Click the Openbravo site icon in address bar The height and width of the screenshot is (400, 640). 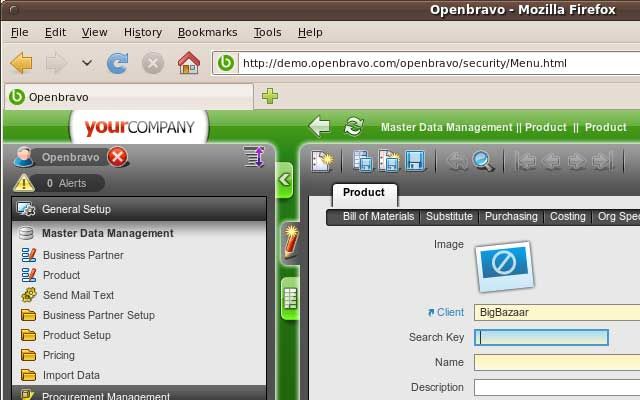226,63
